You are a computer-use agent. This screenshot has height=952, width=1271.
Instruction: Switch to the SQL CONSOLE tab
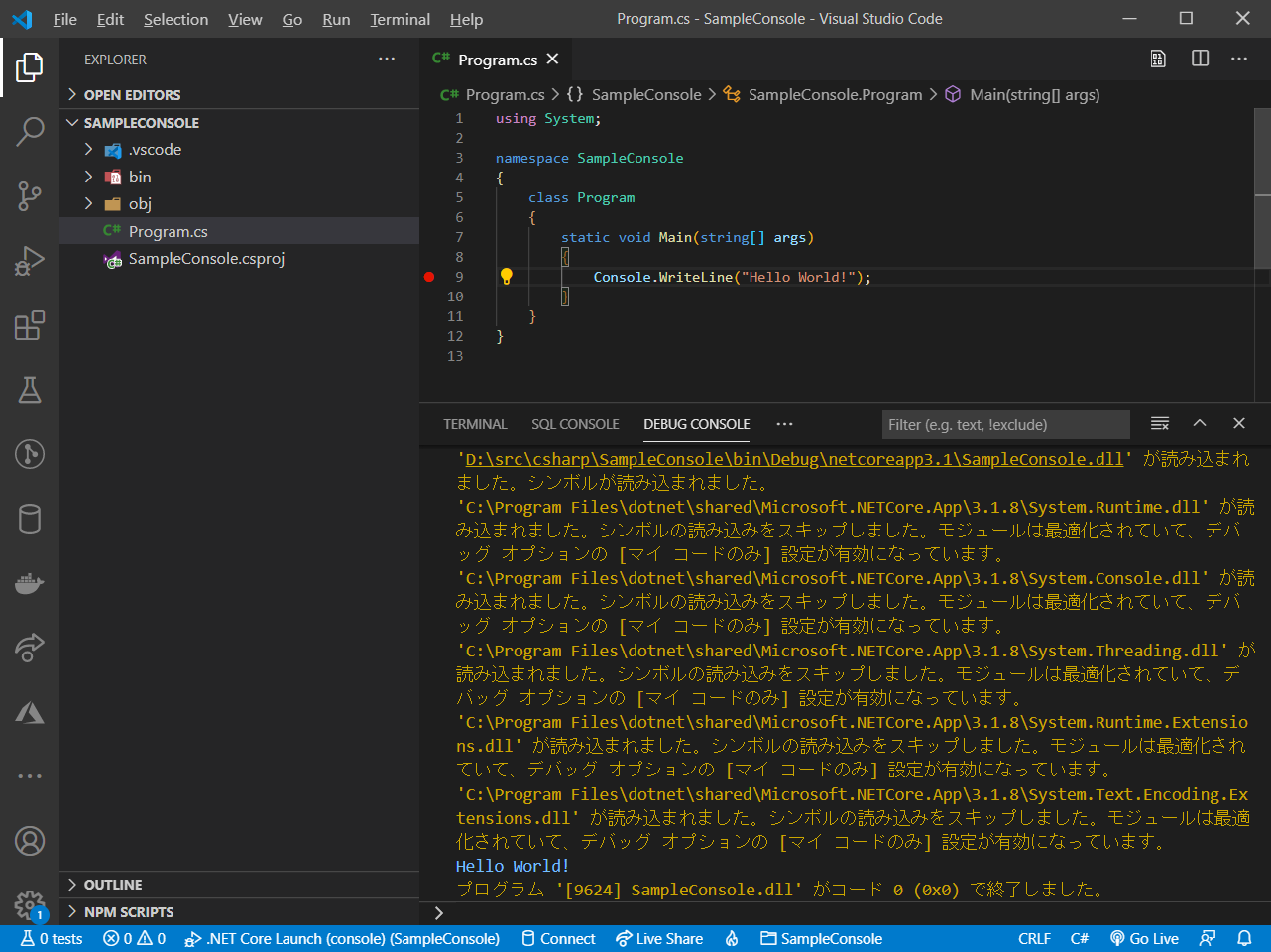point(575,424)
